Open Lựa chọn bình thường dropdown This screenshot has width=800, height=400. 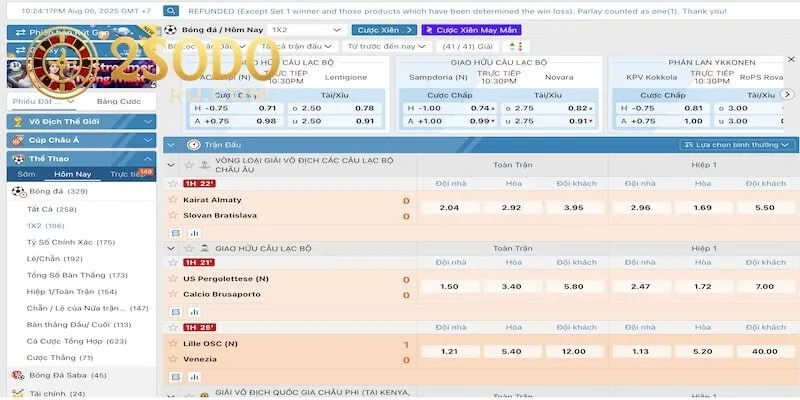(736, 145)
